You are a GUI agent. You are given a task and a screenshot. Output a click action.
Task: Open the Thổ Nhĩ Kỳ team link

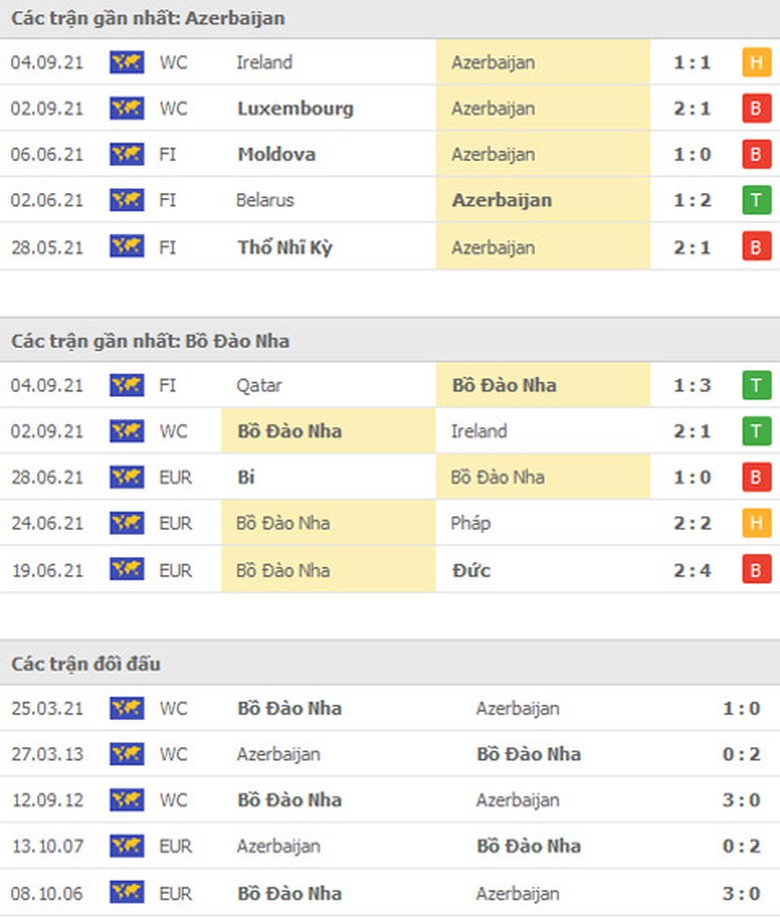(285, 247)
